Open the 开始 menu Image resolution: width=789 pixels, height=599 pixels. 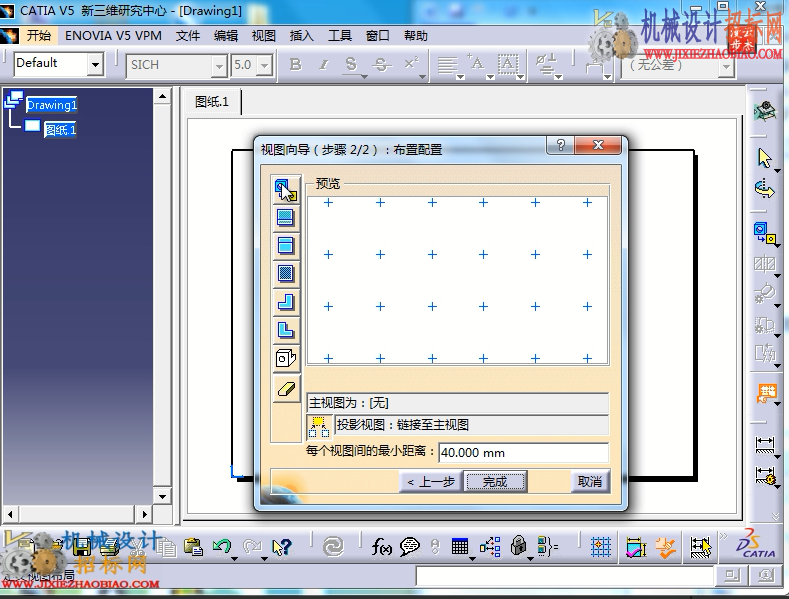pos(38,35)
